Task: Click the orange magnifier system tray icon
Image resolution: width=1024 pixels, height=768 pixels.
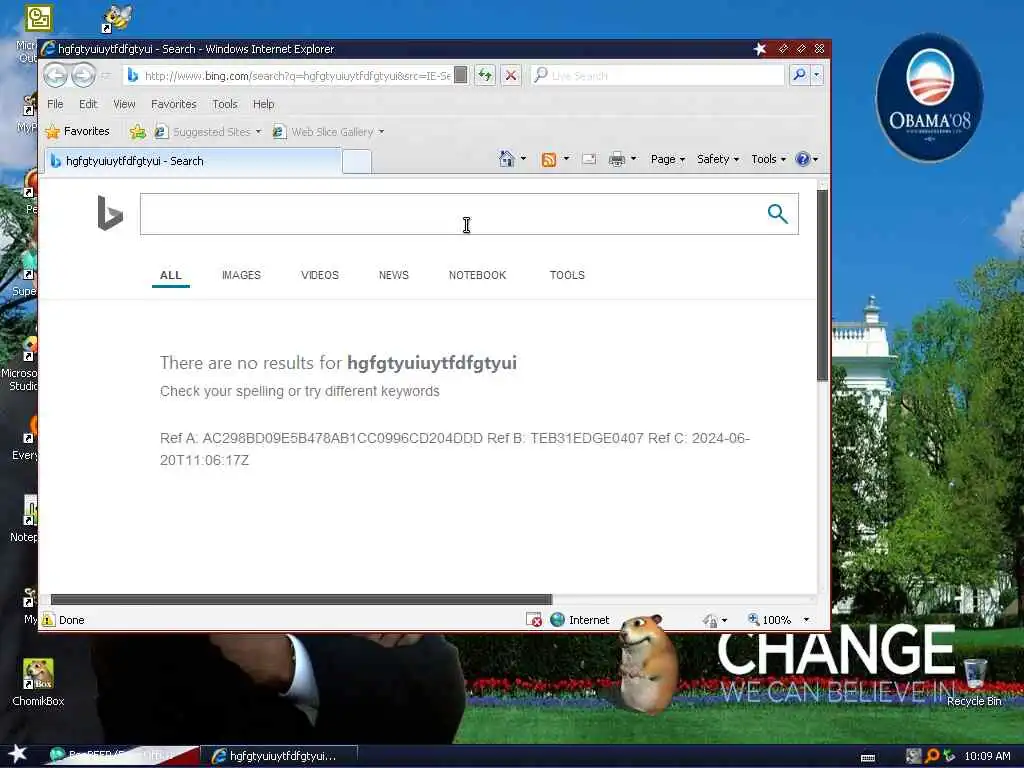Action: coord(933,756)
